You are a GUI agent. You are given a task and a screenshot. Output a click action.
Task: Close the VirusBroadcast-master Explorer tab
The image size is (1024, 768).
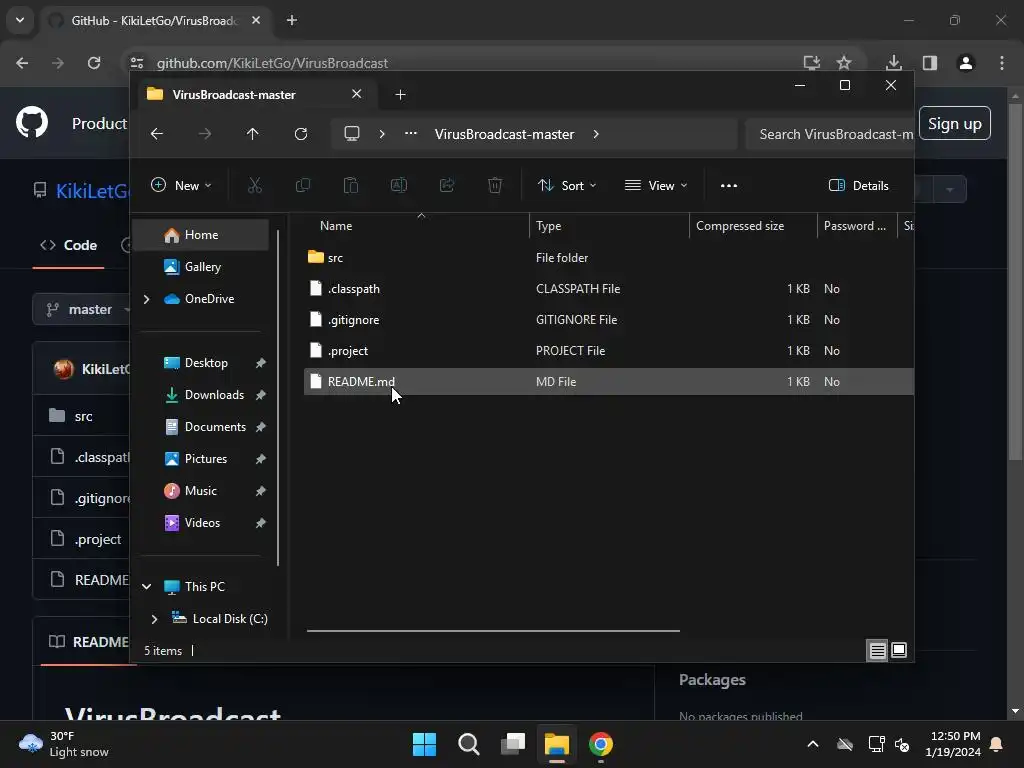click(357, 94)
